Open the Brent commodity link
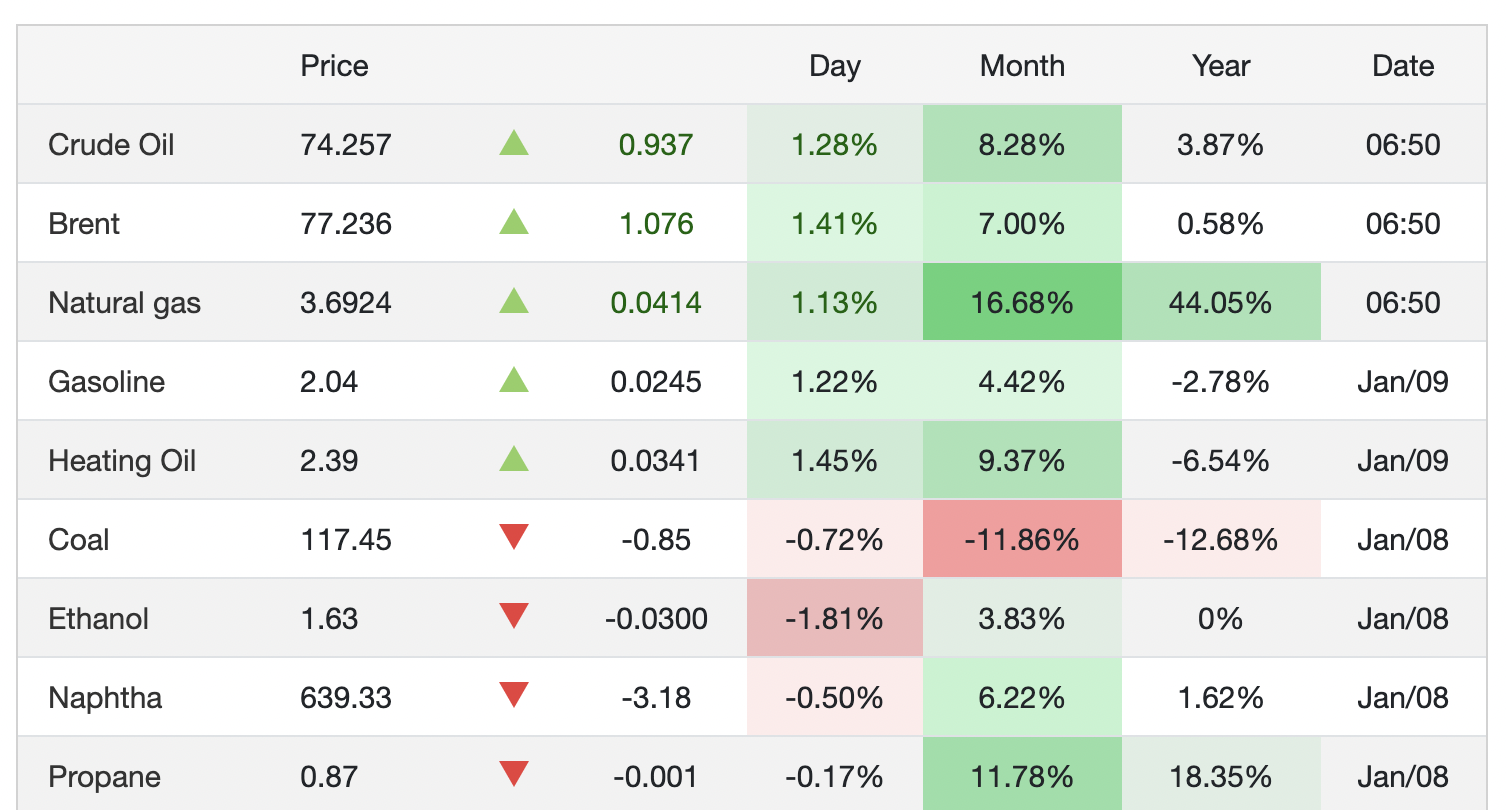Image resolution: width=1506 pixels, height=810 pixels. click(x=84, y=224)
